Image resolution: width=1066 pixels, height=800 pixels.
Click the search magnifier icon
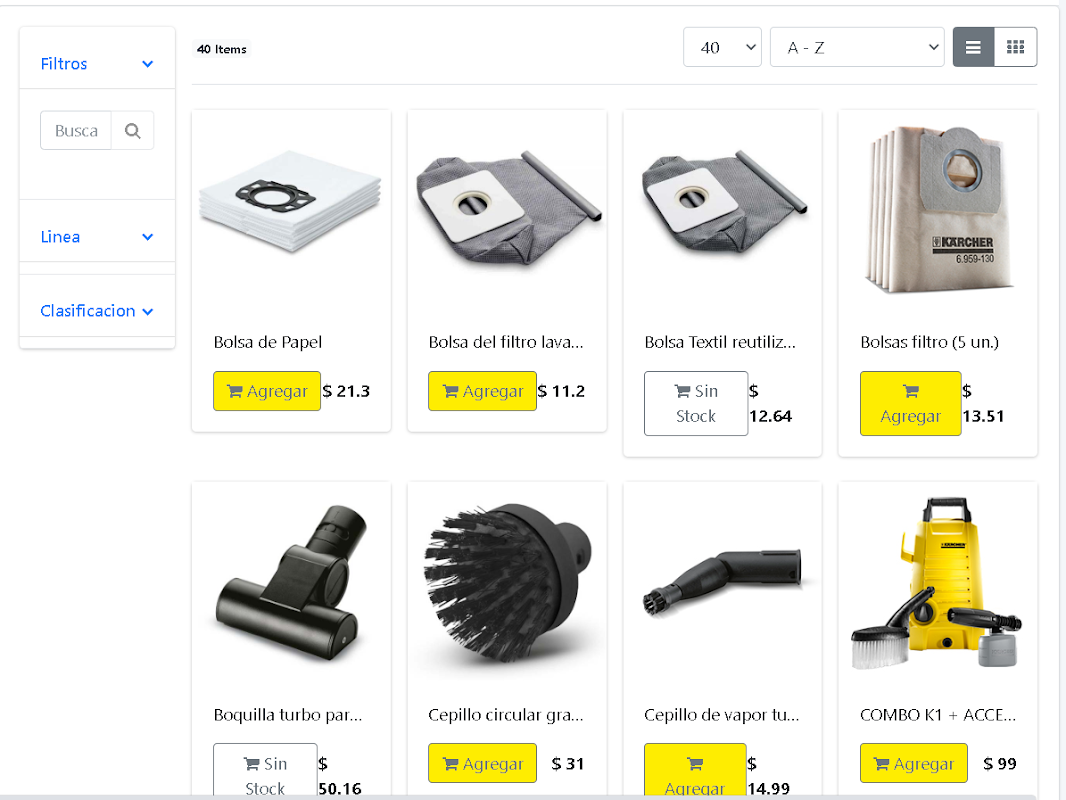pyautogui.click(x=133, y=131)
